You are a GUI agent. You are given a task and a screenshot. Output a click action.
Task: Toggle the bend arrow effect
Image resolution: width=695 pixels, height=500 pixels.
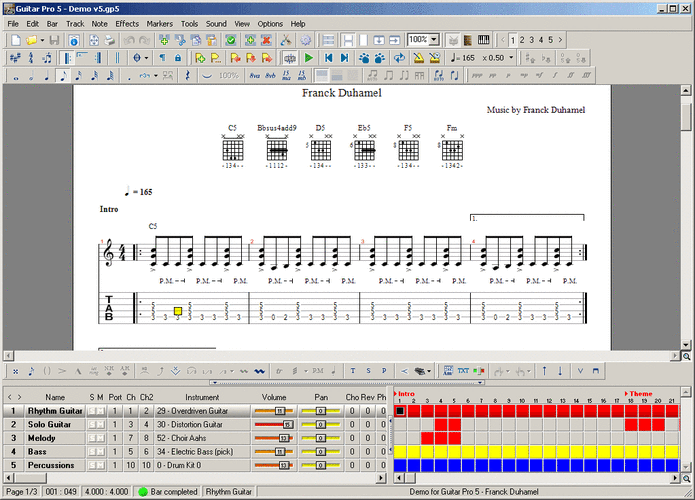pos(160,371)
